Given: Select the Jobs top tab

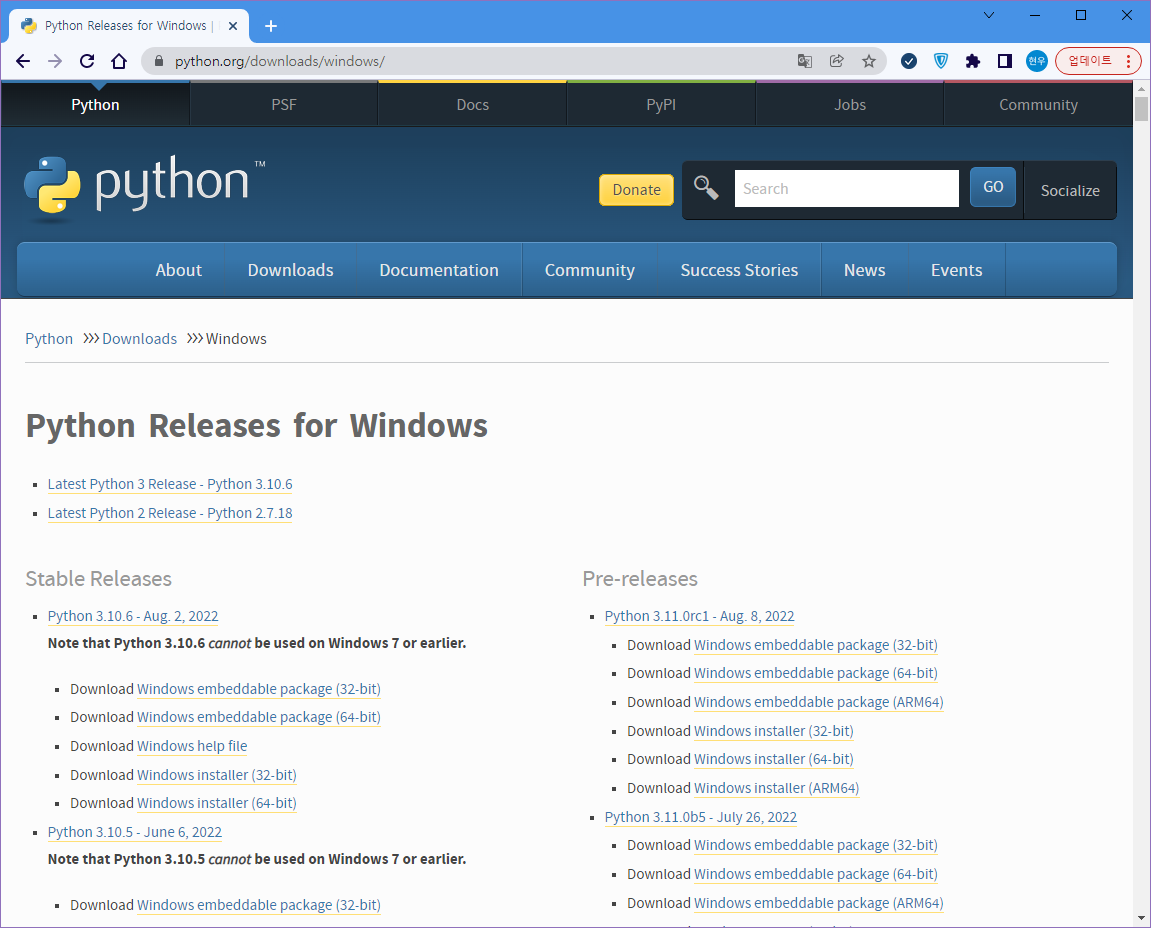Looking at the screenshot, I should 850,105.
